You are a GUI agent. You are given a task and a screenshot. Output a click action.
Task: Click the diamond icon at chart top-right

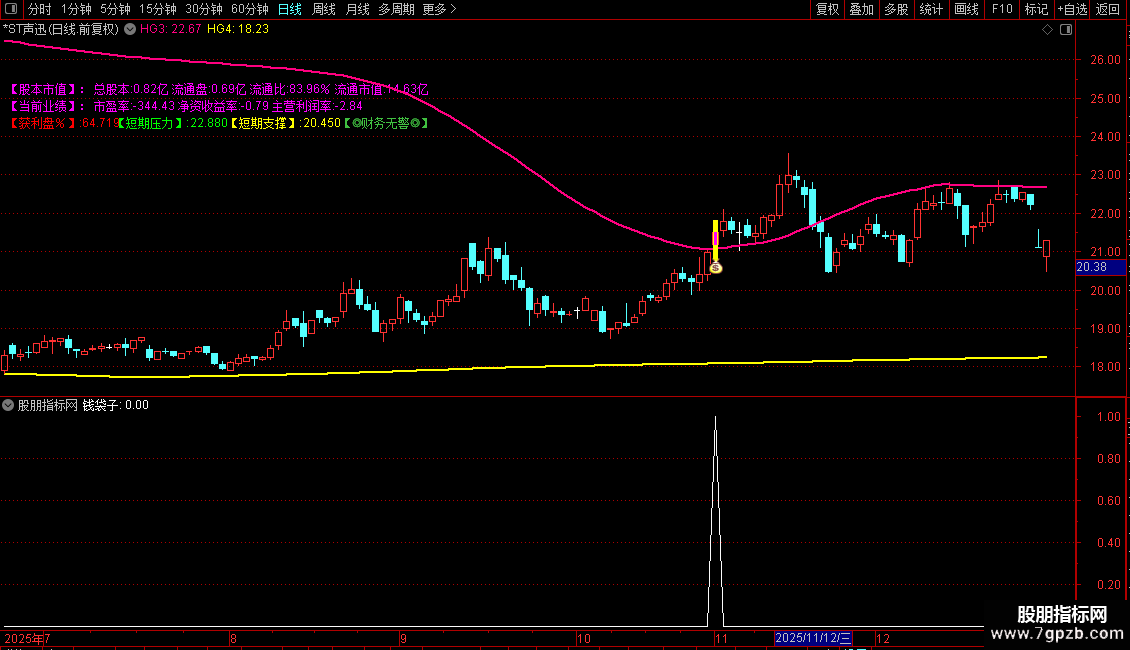coord(1047,30)
